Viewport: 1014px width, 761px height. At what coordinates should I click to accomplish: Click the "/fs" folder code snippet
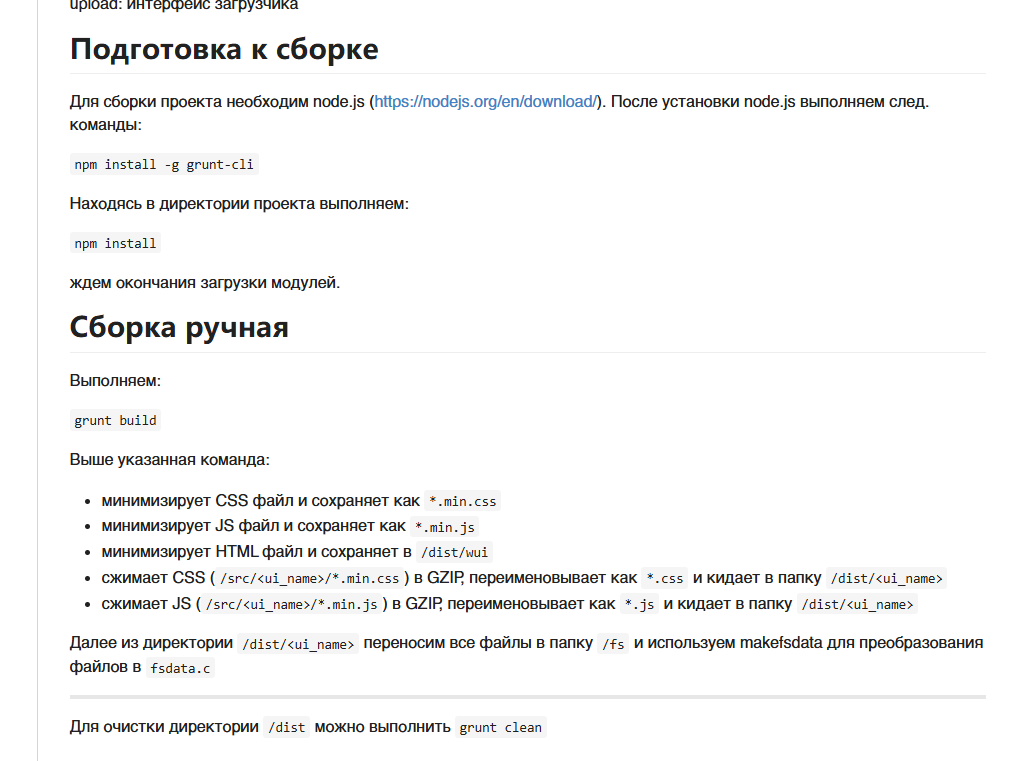tap(612, 644)
